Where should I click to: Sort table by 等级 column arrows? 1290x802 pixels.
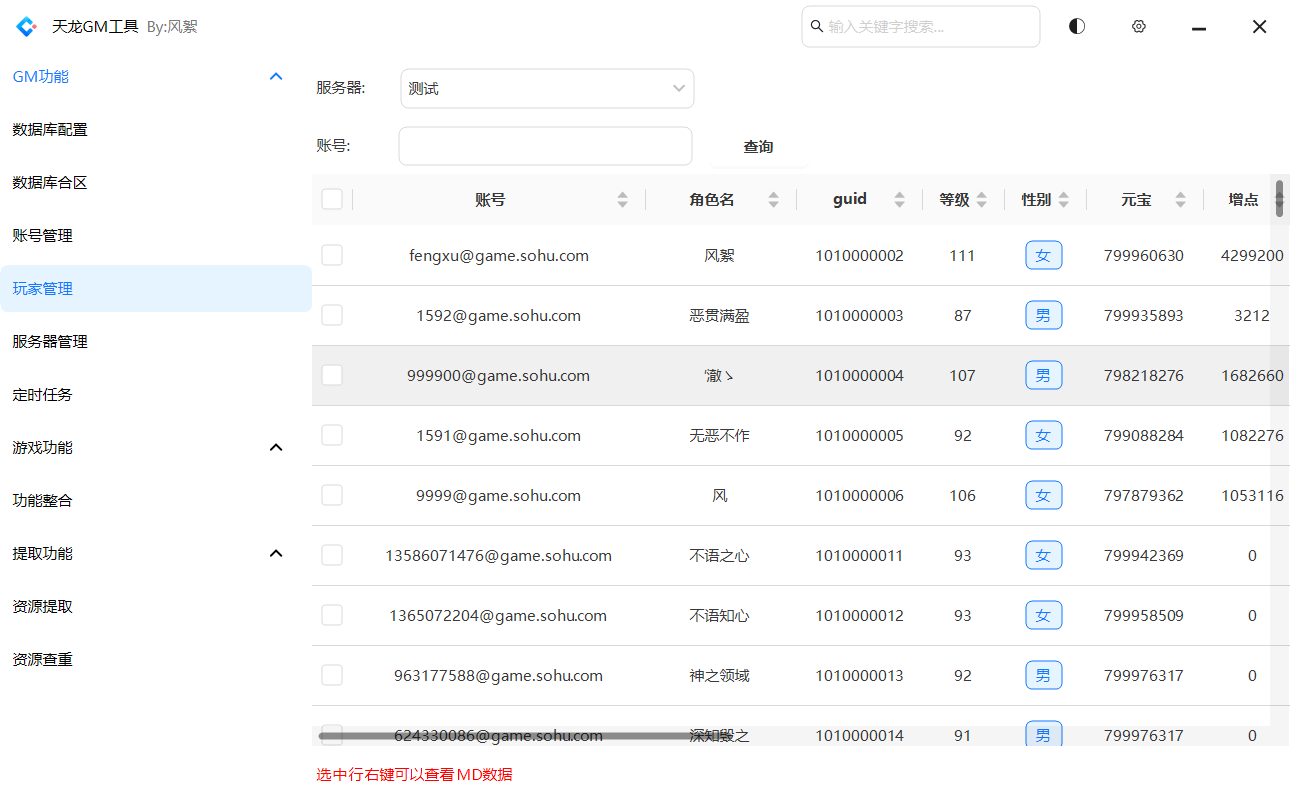[x=981, y=200]
